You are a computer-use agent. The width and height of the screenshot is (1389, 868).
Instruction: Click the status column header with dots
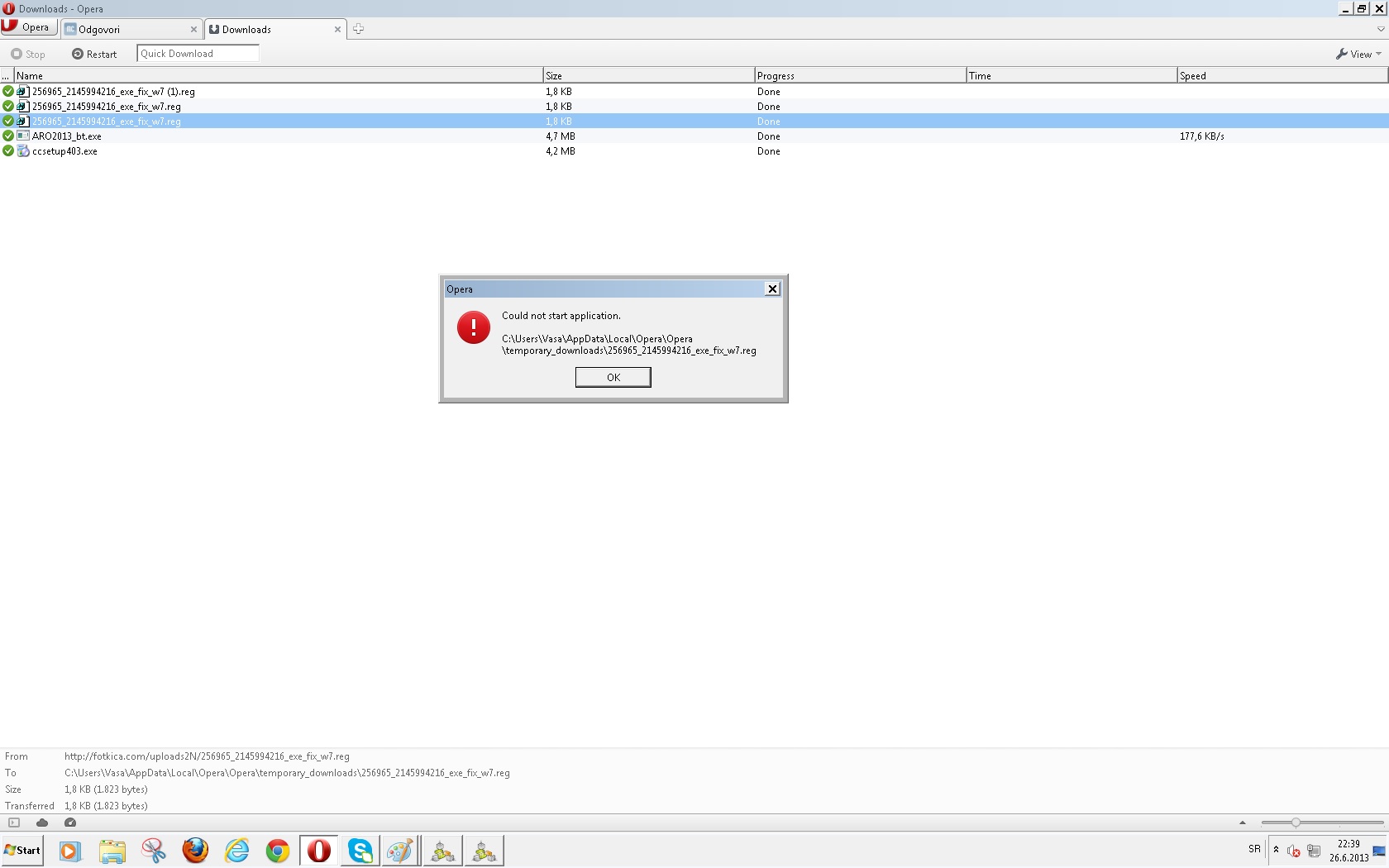click(x=7, y=75)
